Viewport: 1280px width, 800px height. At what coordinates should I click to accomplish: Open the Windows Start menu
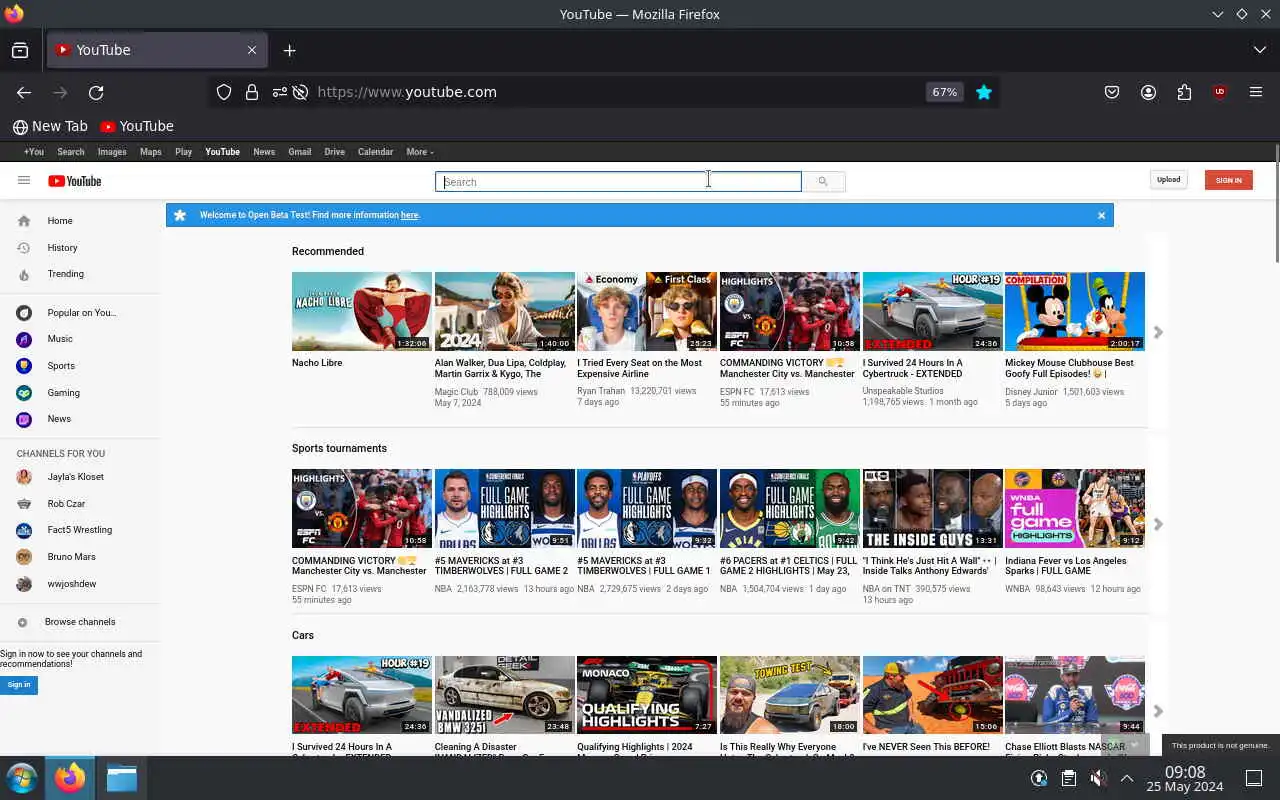[x=22, y=778]
